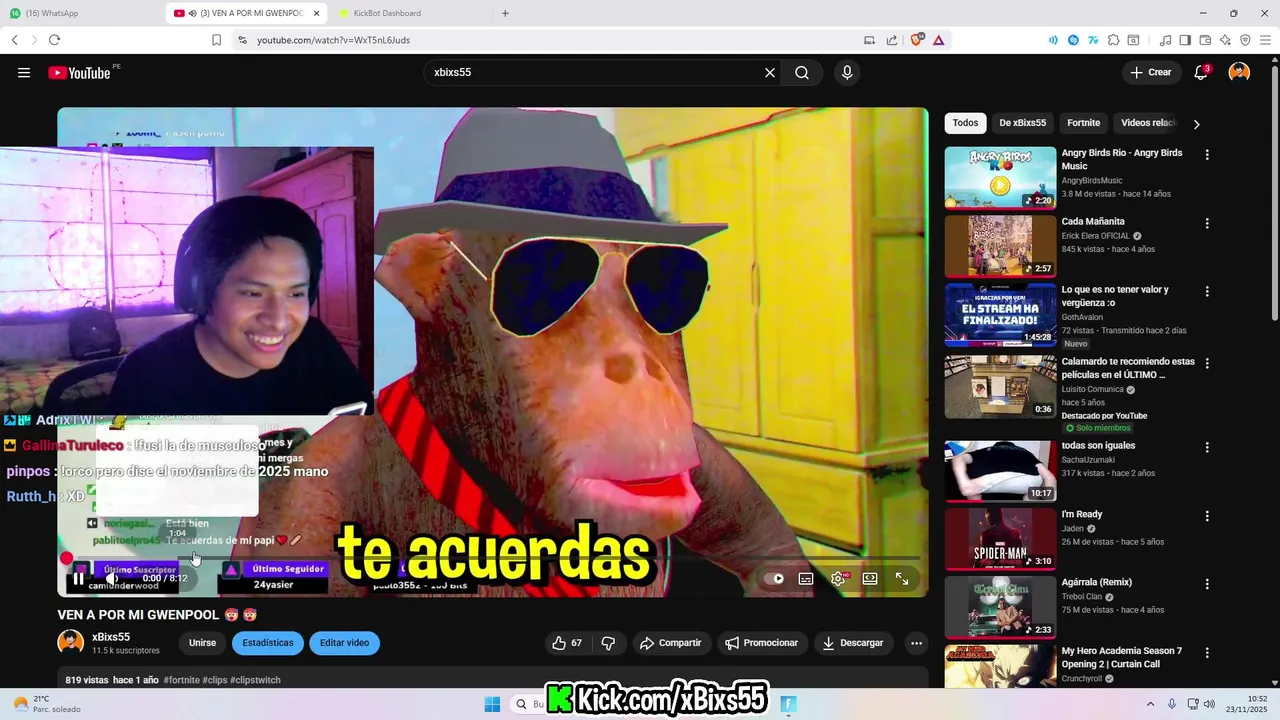This screenshot has height=720, width=1280.
Task: Switch to the KickBot Dashboard tab
Action: [410, 13]
